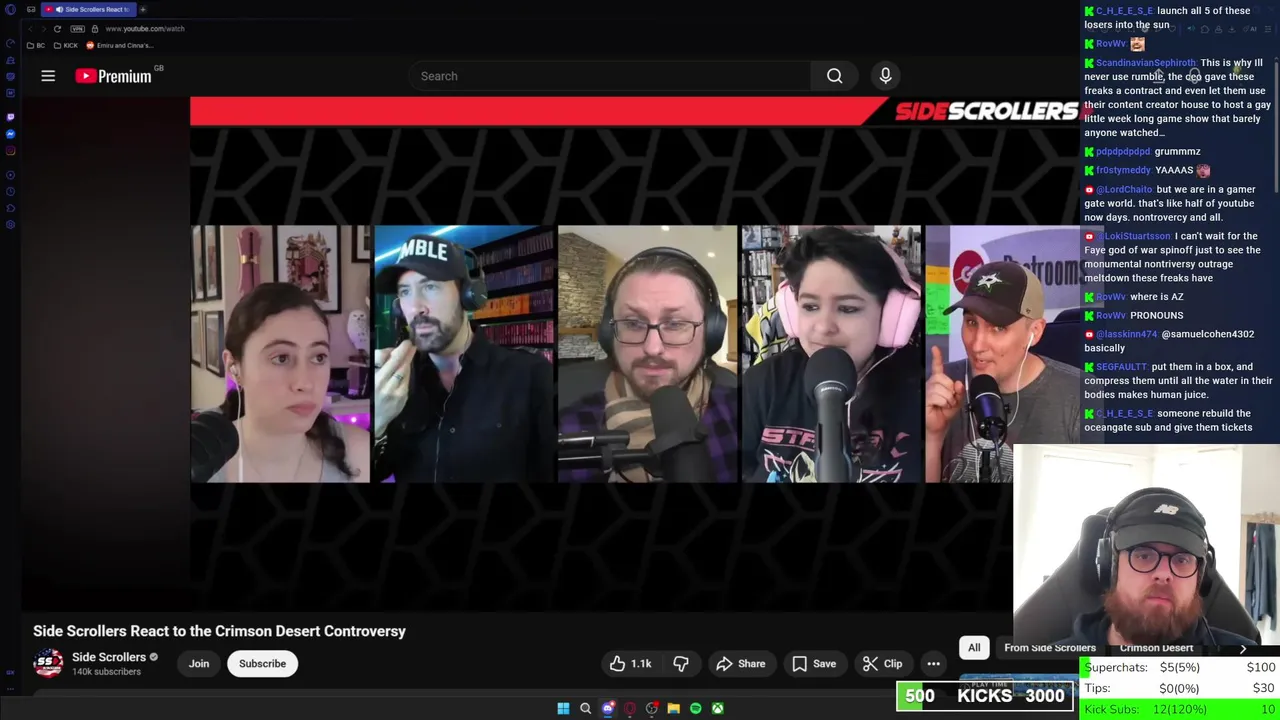
Task: Open Instagram in the Opera sidebar
Action: [10, 151]
